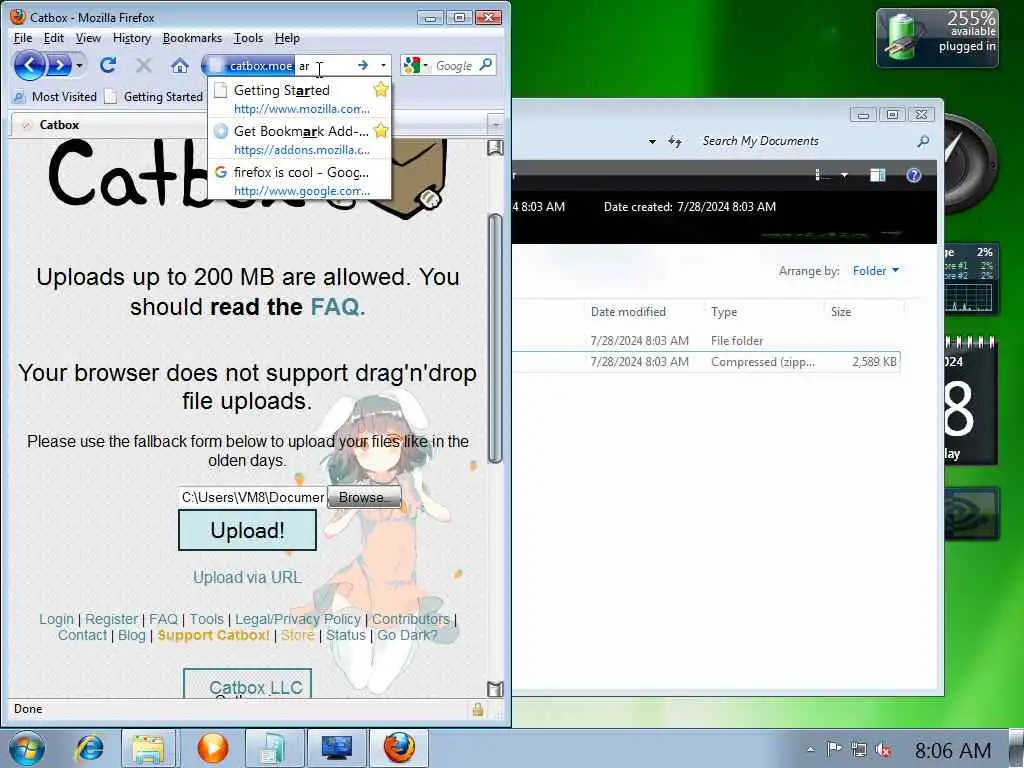Open the Tools menu
Viewport: 1024px width, 768px height.
pyautogui.click(x=248, y=38)
